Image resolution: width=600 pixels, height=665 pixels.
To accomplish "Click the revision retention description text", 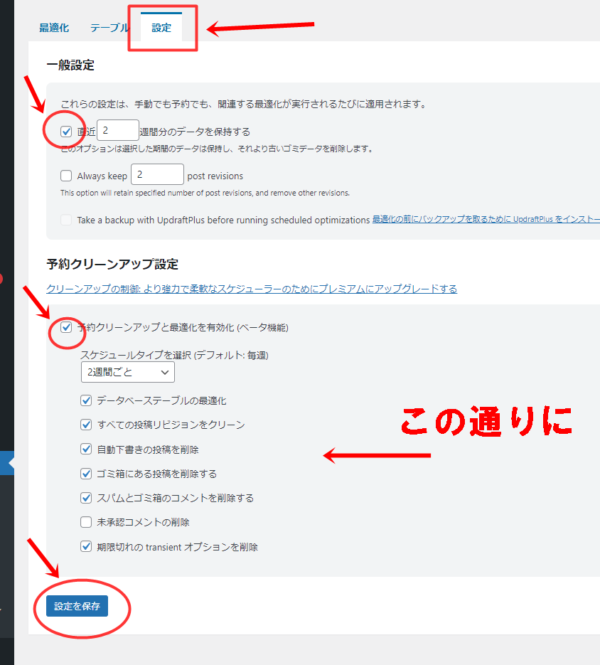I will (205, 193).
